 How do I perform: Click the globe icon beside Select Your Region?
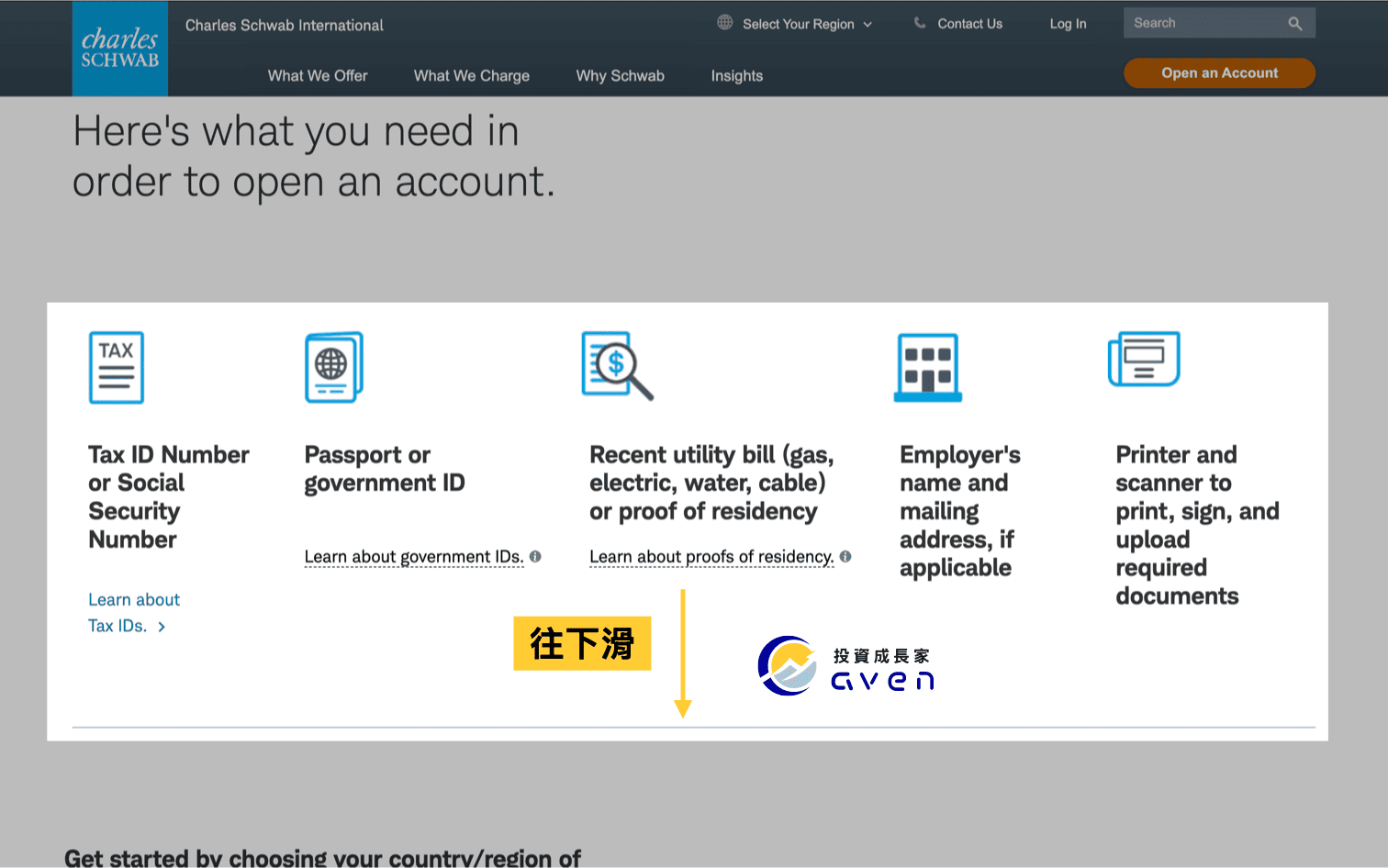pos(724,23)
